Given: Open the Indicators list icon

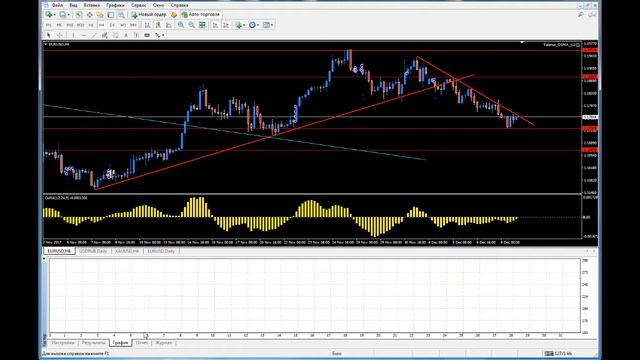Looking at the screenshot, I should 239,25.
